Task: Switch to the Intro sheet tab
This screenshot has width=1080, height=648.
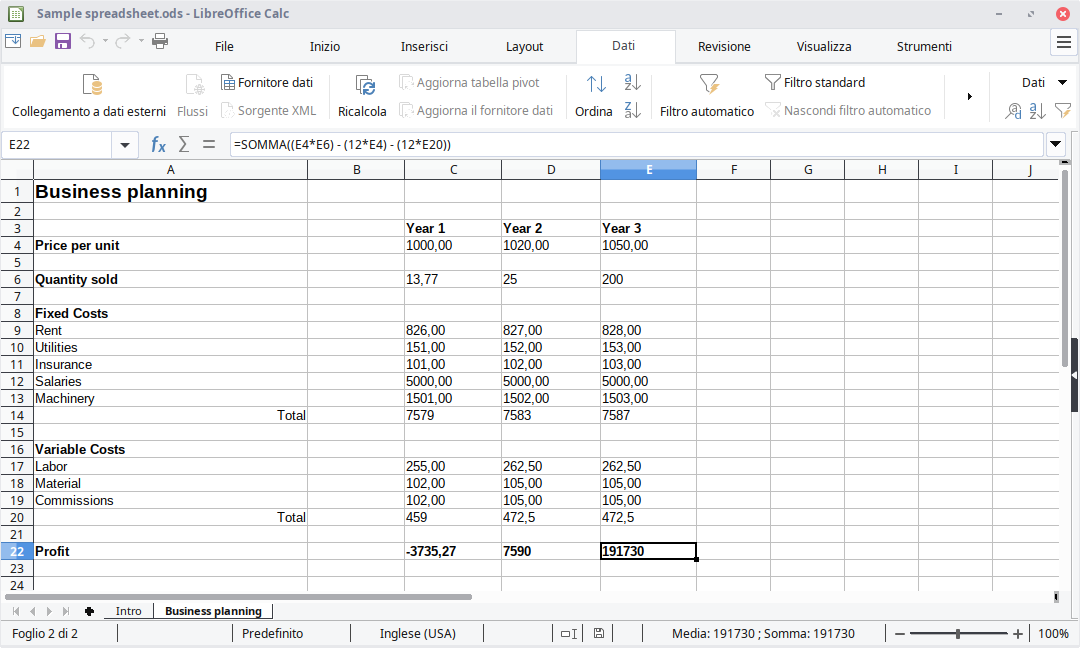Action: (x=128, y=611)
